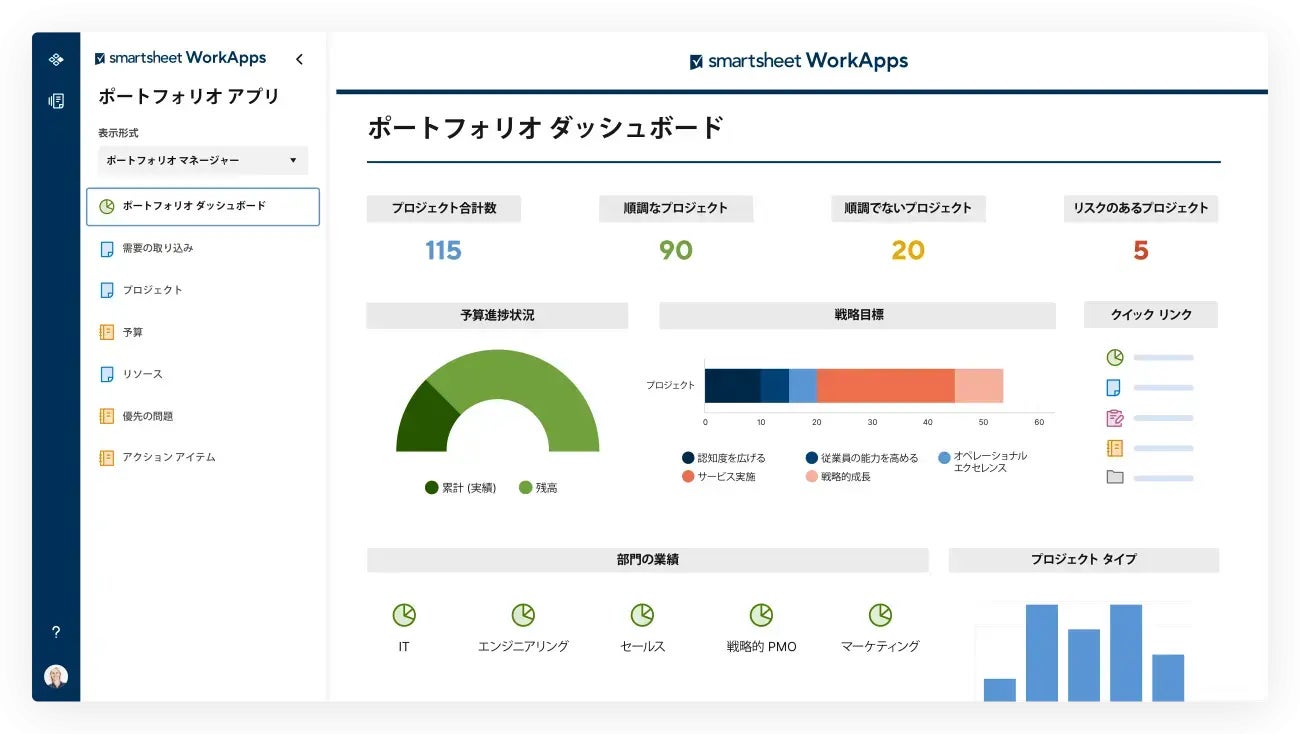Click the セールス label

(643, 647)
